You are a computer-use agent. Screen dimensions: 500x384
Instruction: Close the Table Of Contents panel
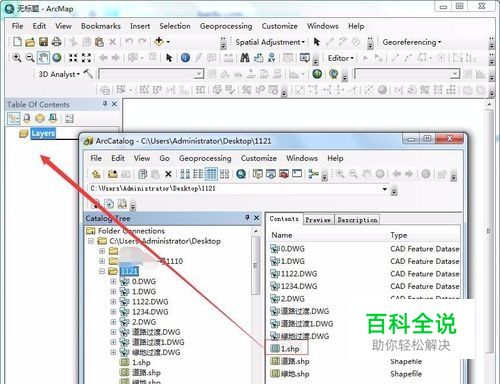point(114,104)
